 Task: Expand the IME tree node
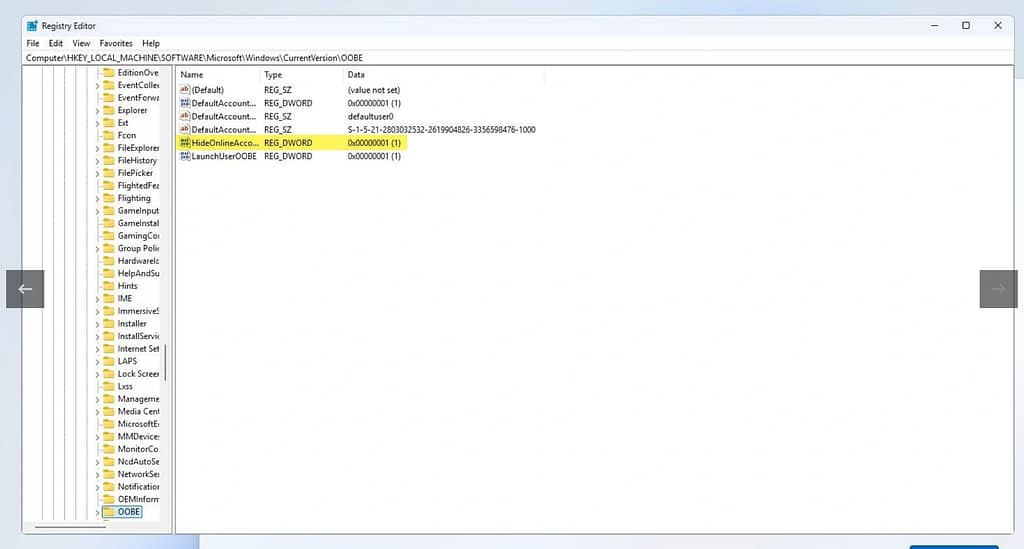pyautogui.click(x=97, y=299)
